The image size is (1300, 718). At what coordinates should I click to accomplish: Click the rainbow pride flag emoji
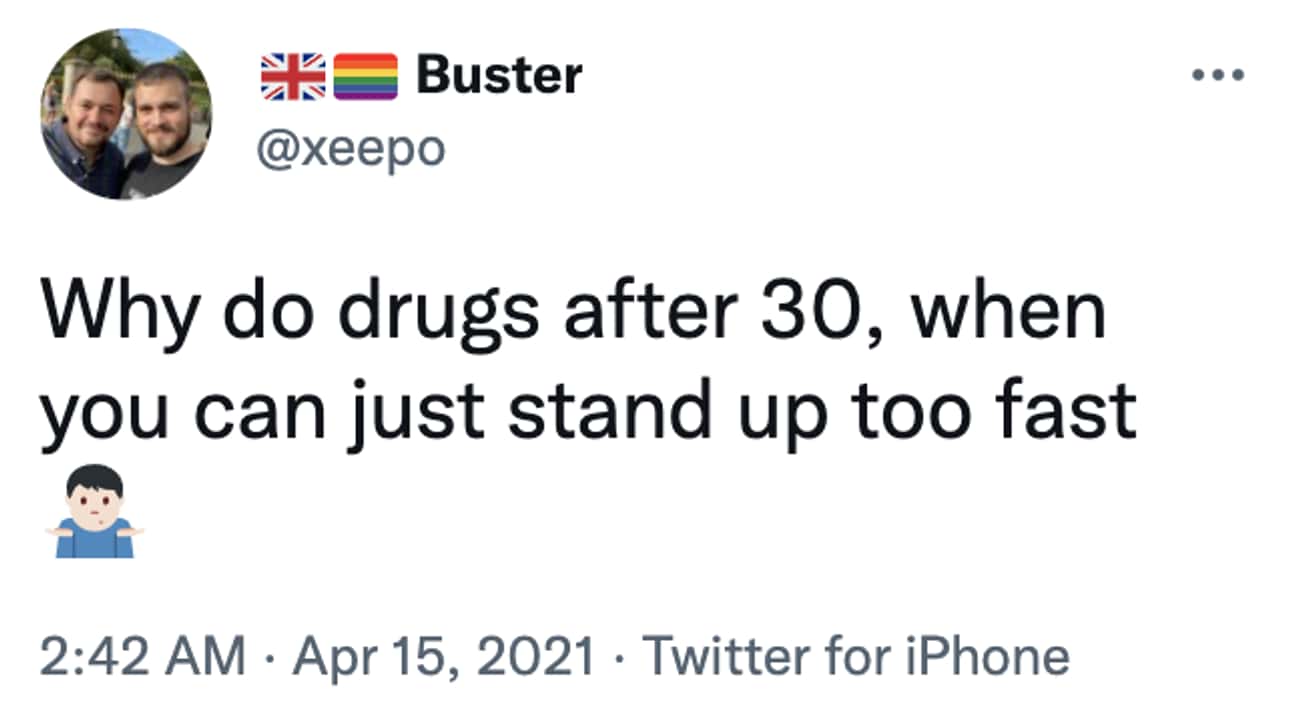pyautogui.click(x=365, y=77)
